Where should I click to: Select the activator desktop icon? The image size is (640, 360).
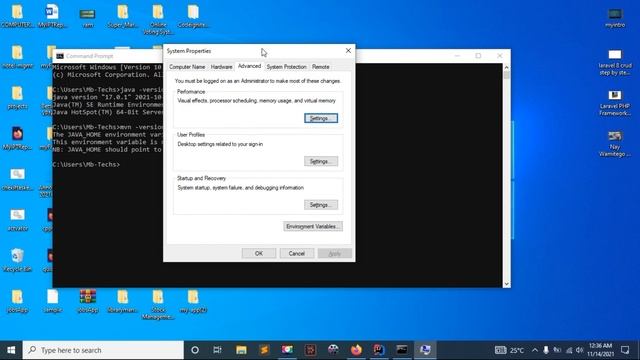point(17,220)
